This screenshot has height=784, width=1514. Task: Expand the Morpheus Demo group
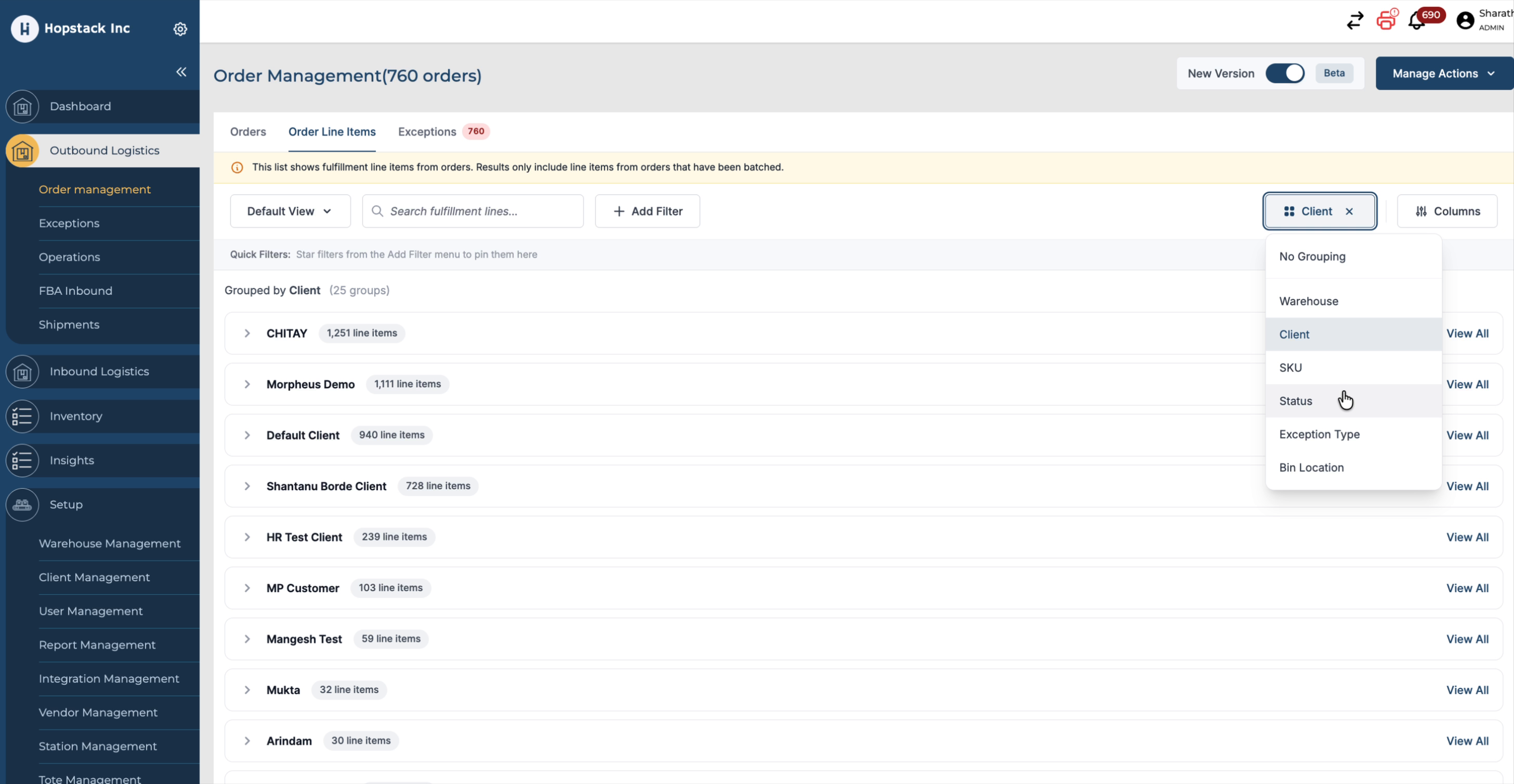tap(247, 384)
